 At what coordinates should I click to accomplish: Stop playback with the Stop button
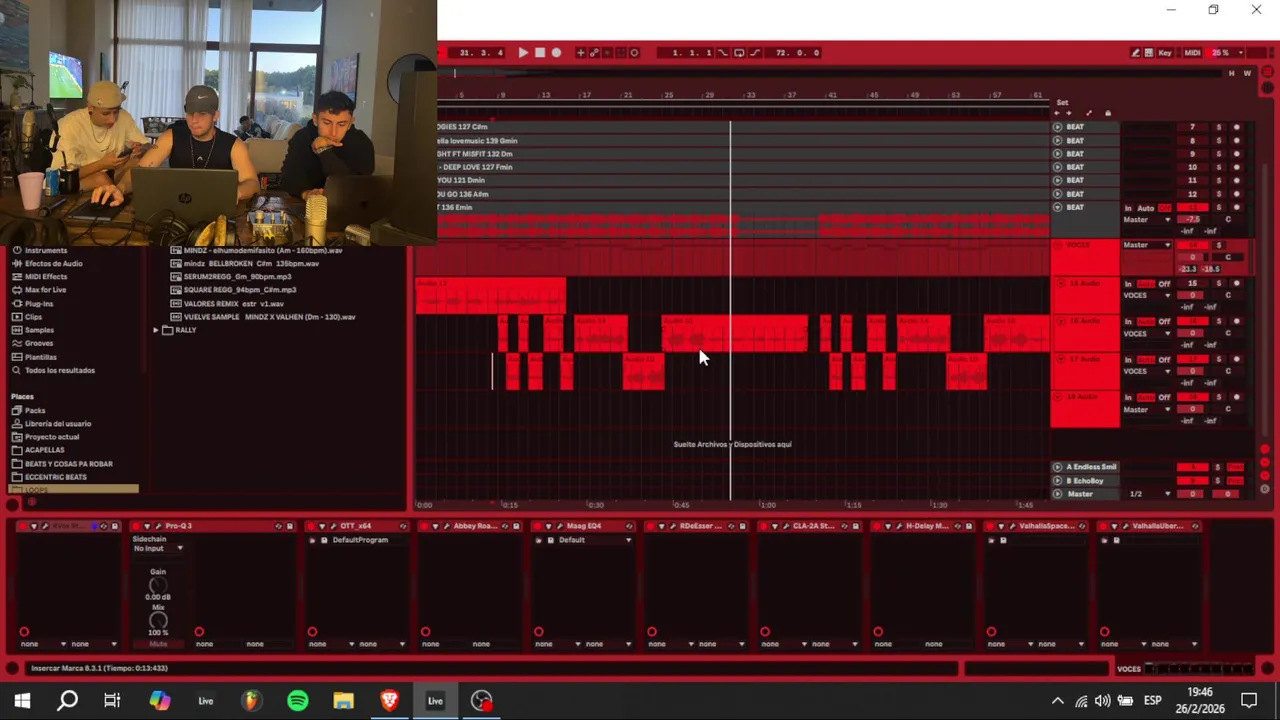540,53
